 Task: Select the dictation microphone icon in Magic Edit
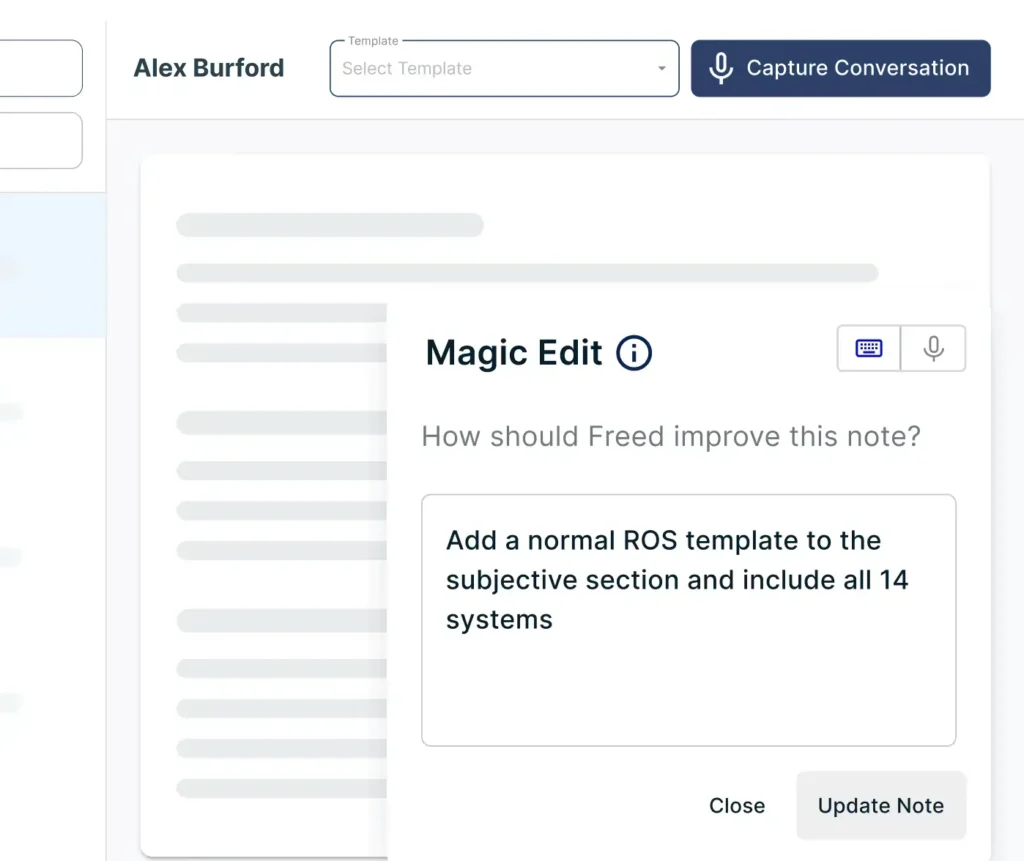click(x=934, y=348)
